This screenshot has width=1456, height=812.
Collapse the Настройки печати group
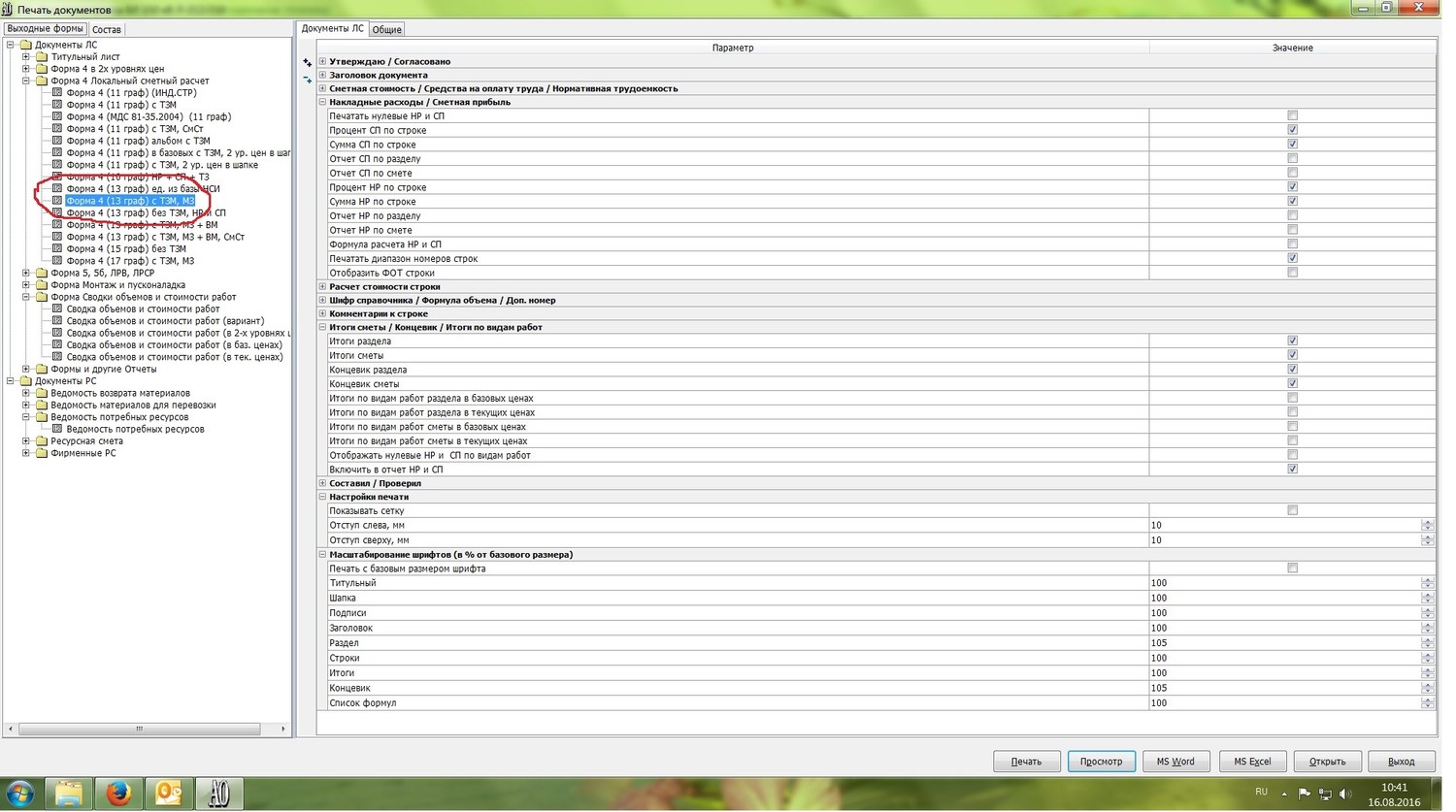click(x=322, y=498)
